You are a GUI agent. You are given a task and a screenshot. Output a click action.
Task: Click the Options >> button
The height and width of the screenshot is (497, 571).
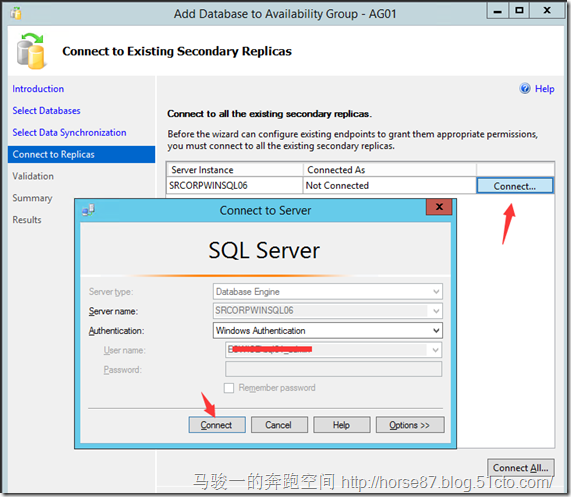tap(410, 425)
